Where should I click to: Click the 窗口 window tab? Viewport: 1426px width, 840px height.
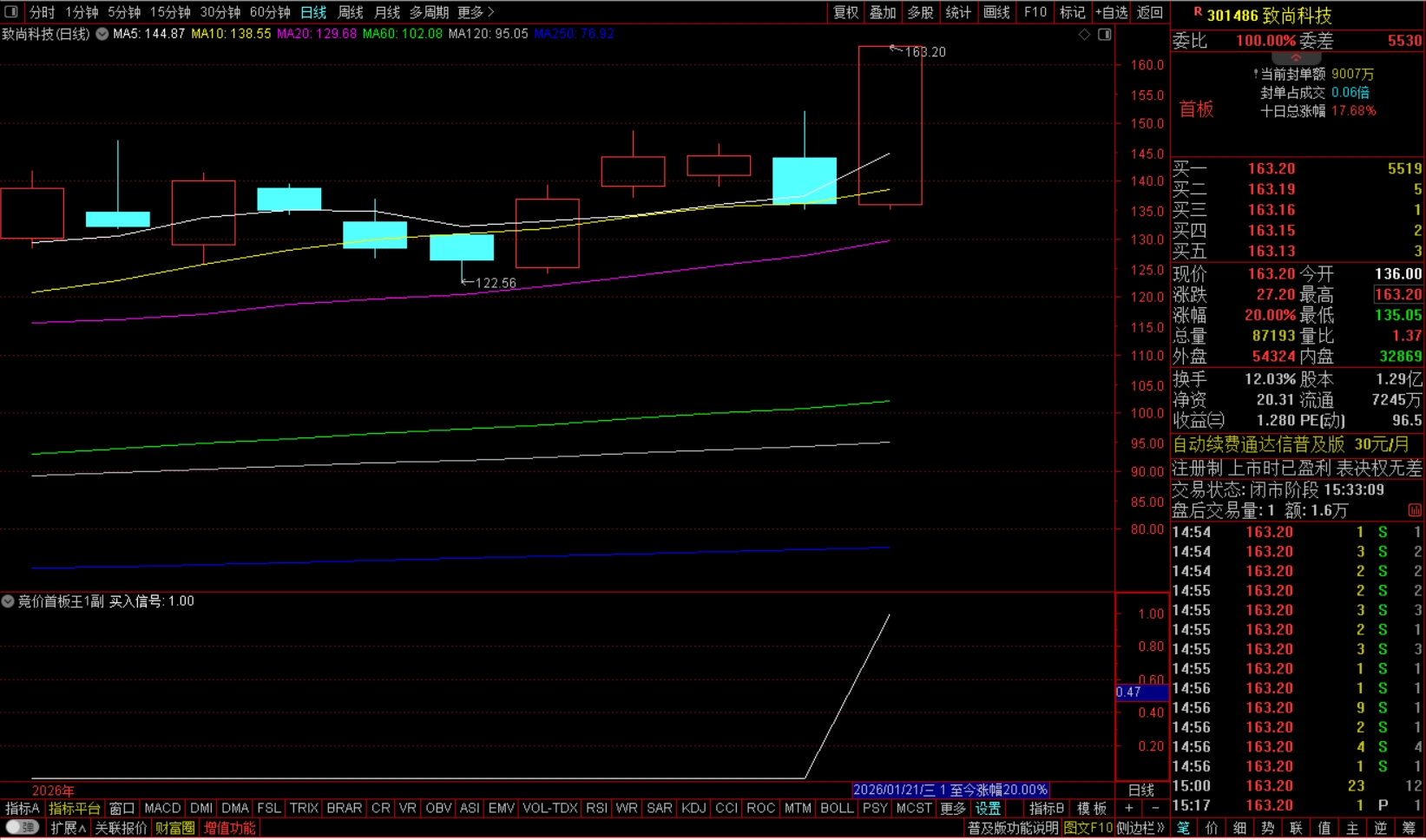coord(122,808)
